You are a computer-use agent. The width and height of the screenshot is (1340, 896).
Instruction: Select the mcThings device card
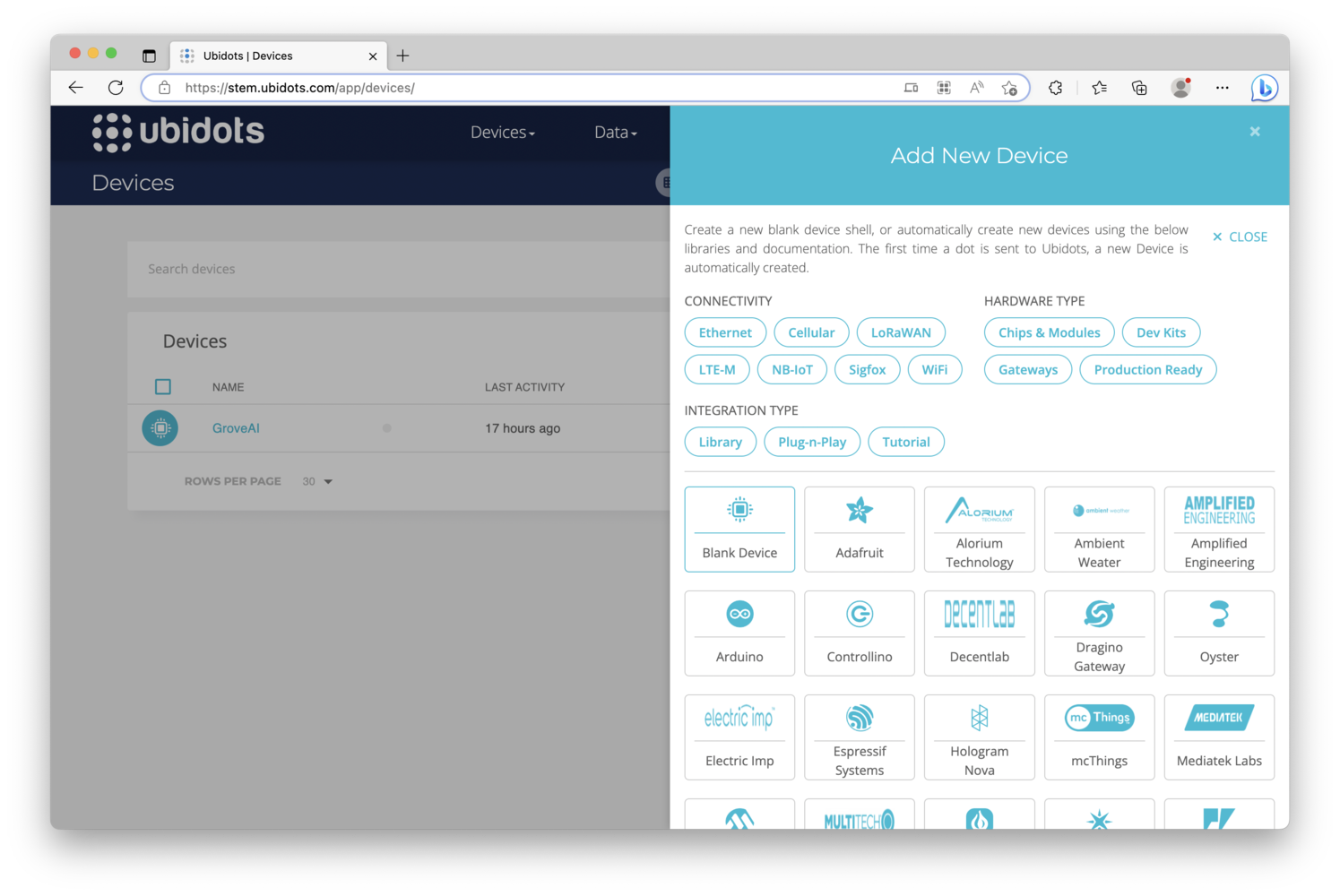[1100, 737]
